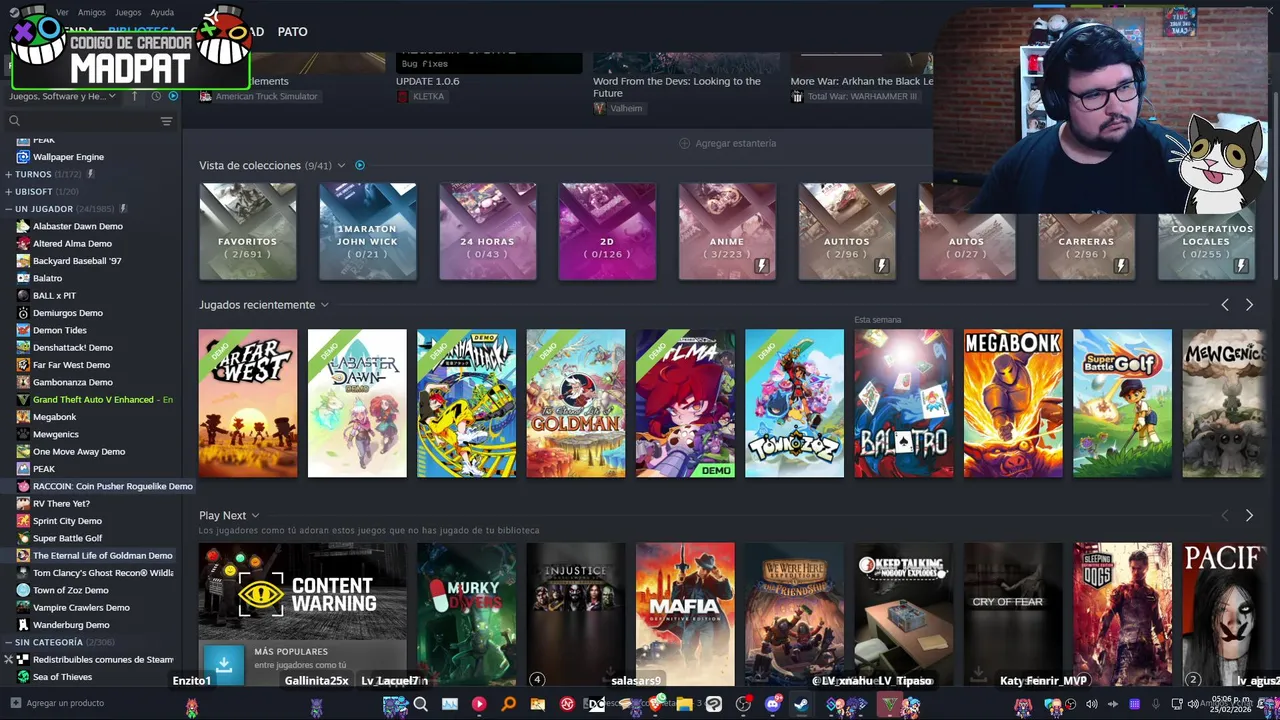Screen dimensions: 1280x720
Task: Click MÁS POPULARES label under Content Warning
Action: coord(291,652)
